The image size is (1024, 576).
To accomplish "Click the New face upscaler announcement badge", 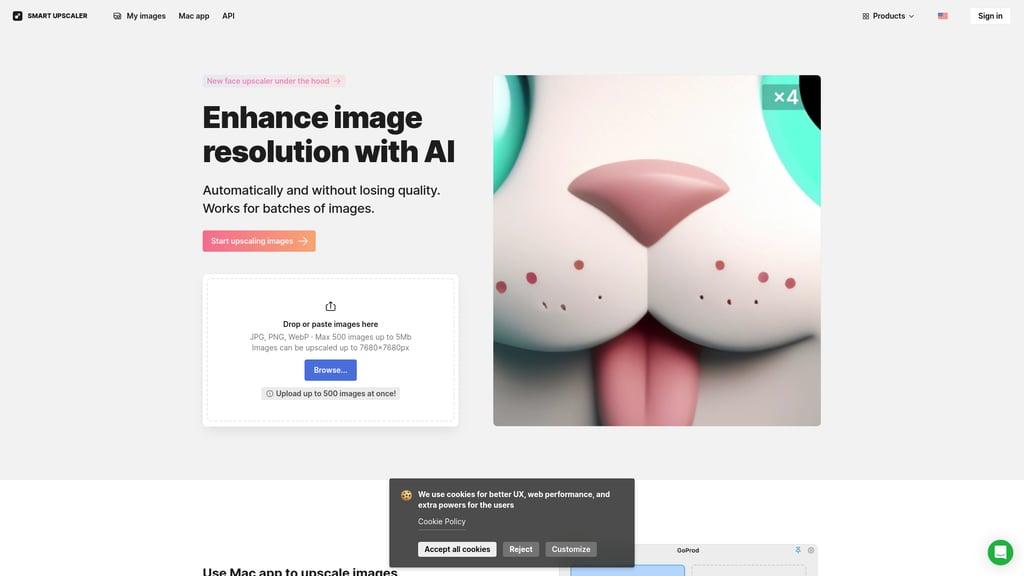I will point(274,81).
